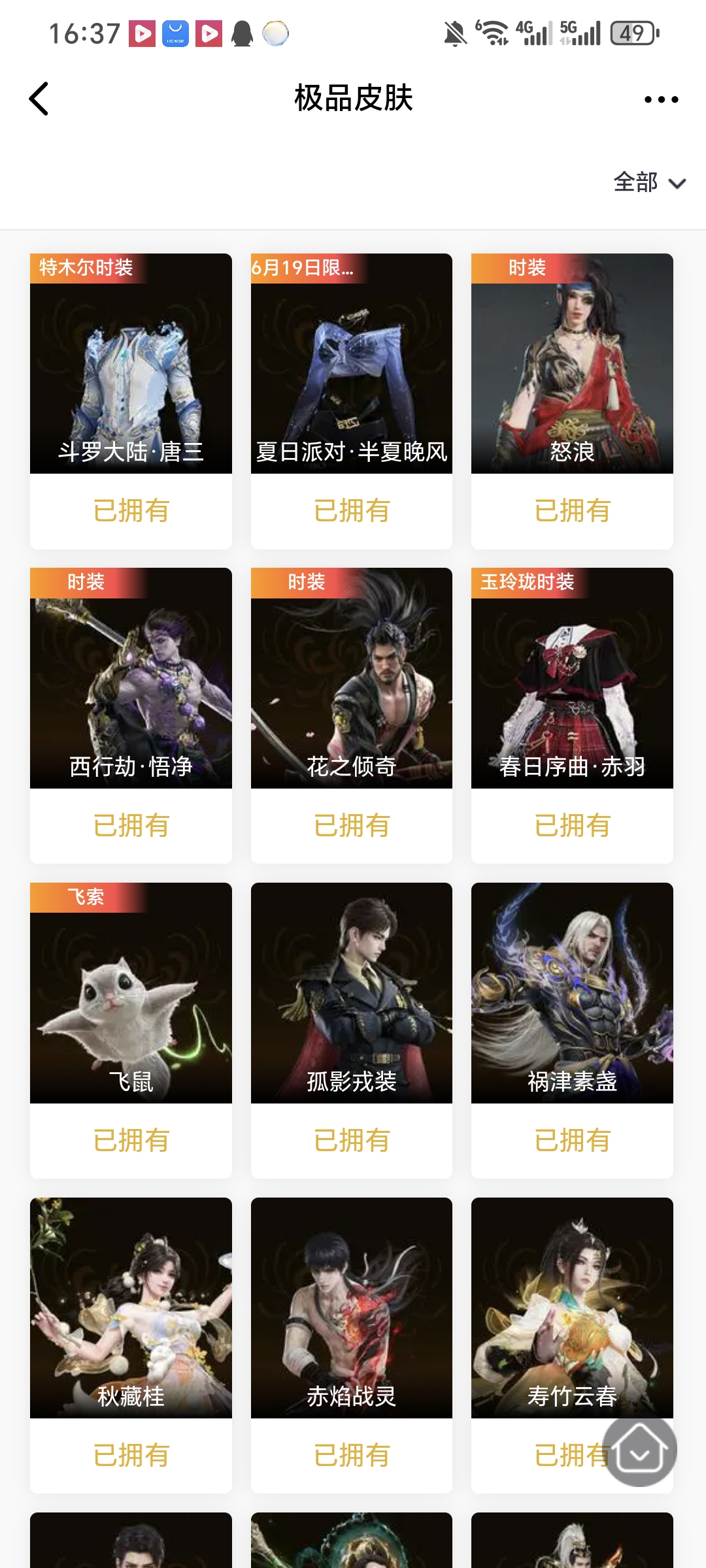Open the 夏日派对·半夏晚风 skin card

(x=352, y=401)
